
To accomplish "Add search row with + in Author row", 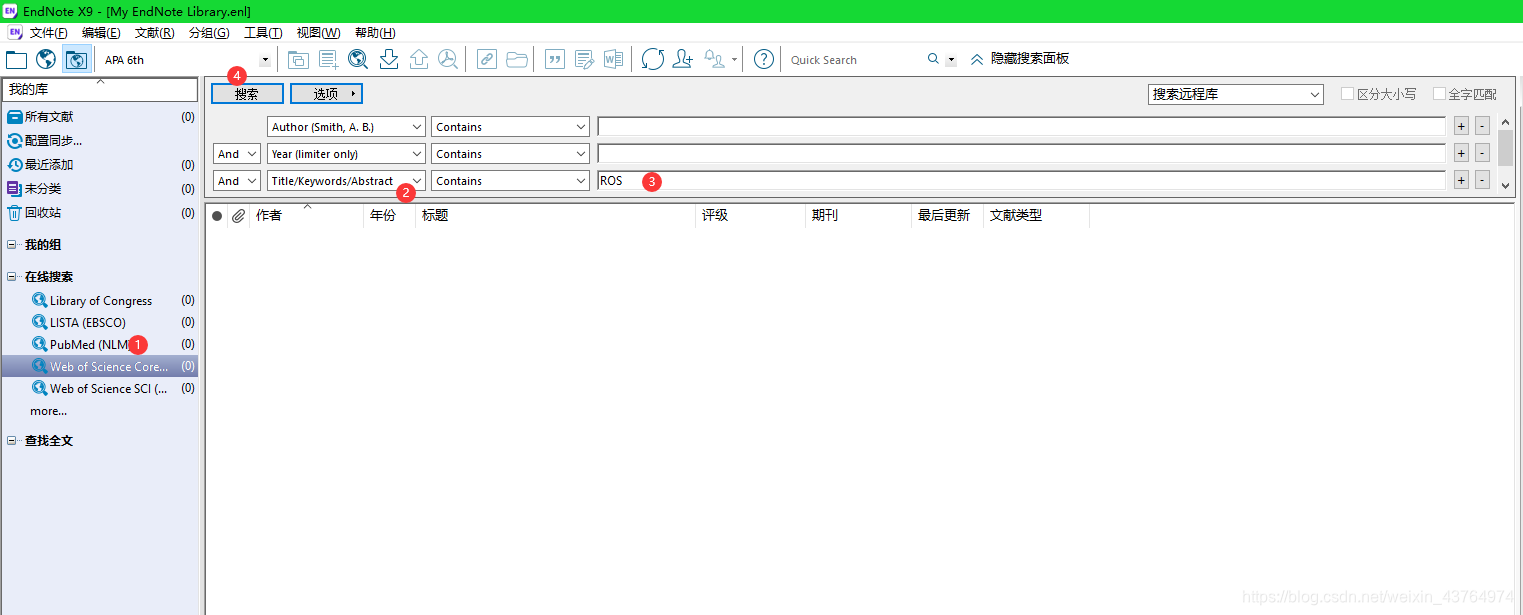I will (x=1460, y=126).
